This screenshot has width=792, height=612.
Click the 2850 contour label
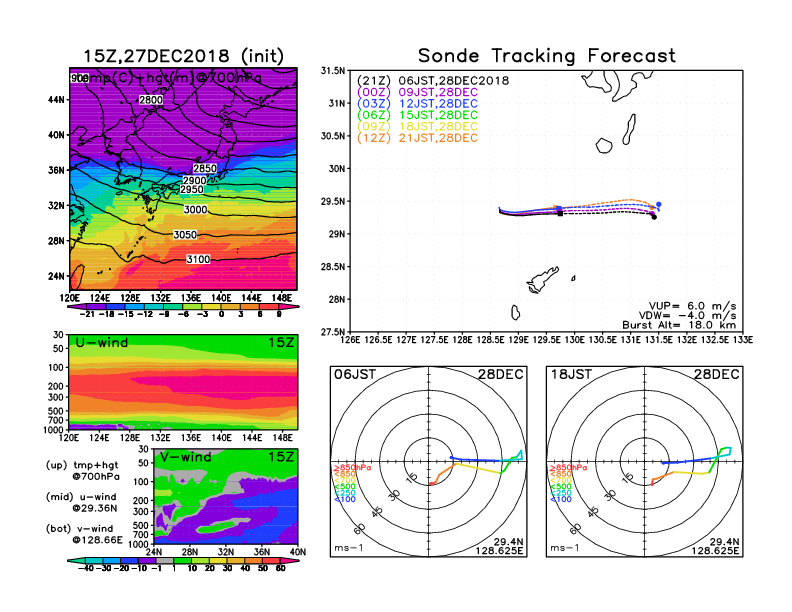tap(205, 168)
